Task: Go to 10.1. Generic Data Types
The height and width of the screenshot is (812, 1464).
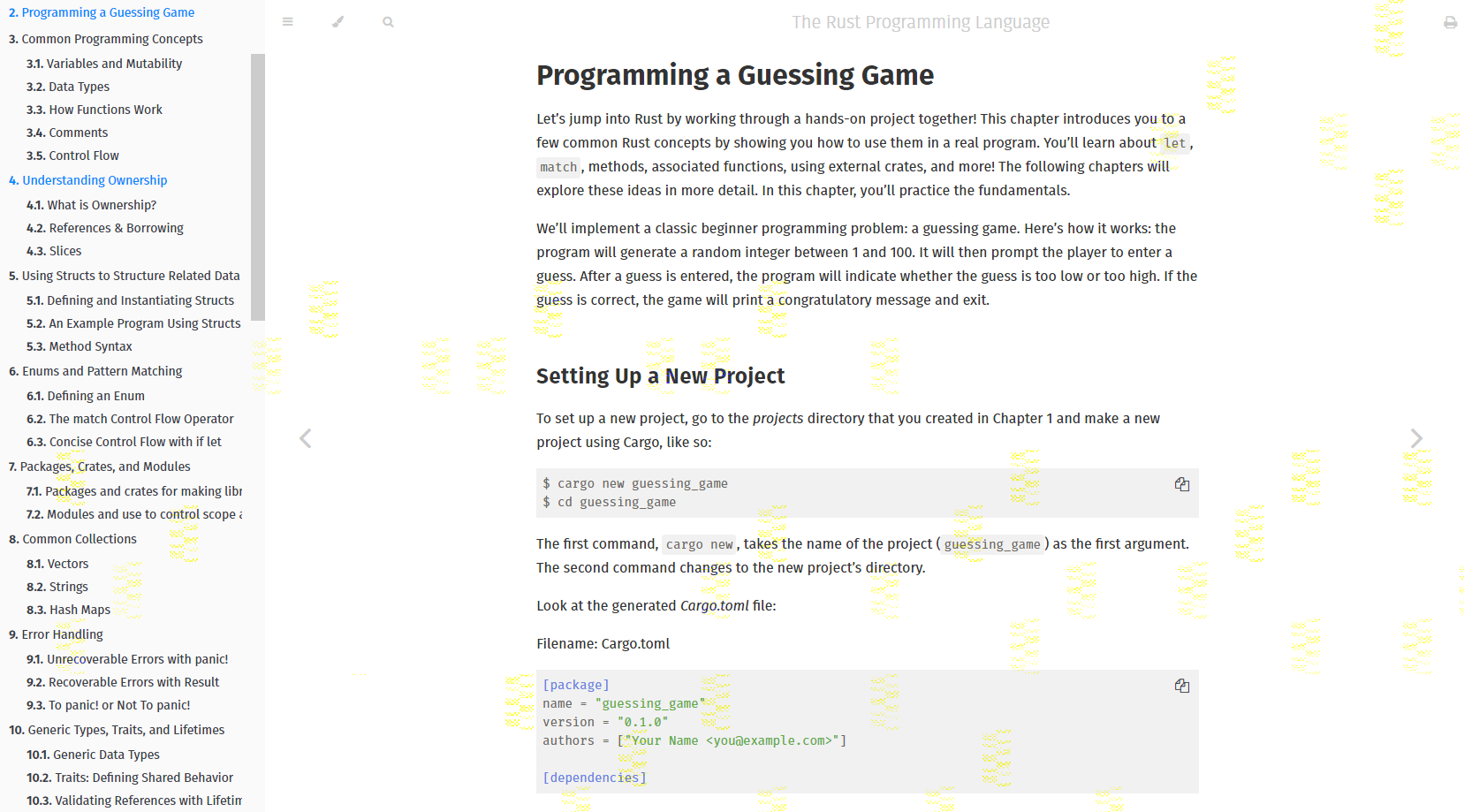Action: (93, 755)
